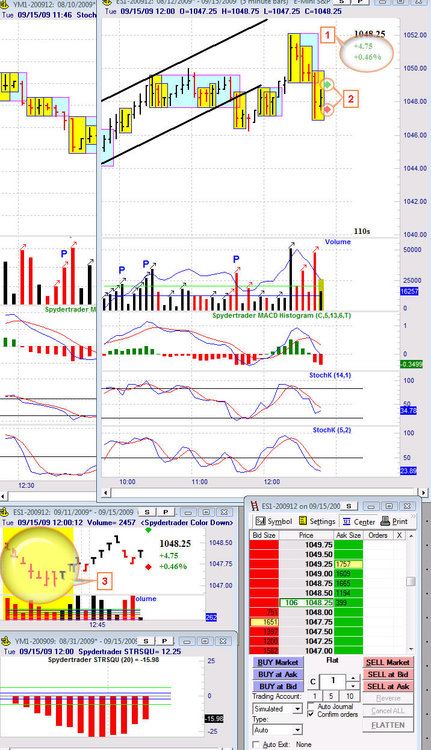Image resolution: width=431 pixels, height=750 pixels.
Task: Click the red ladder icon in the ES1 title bar
Action: point(254,506)
